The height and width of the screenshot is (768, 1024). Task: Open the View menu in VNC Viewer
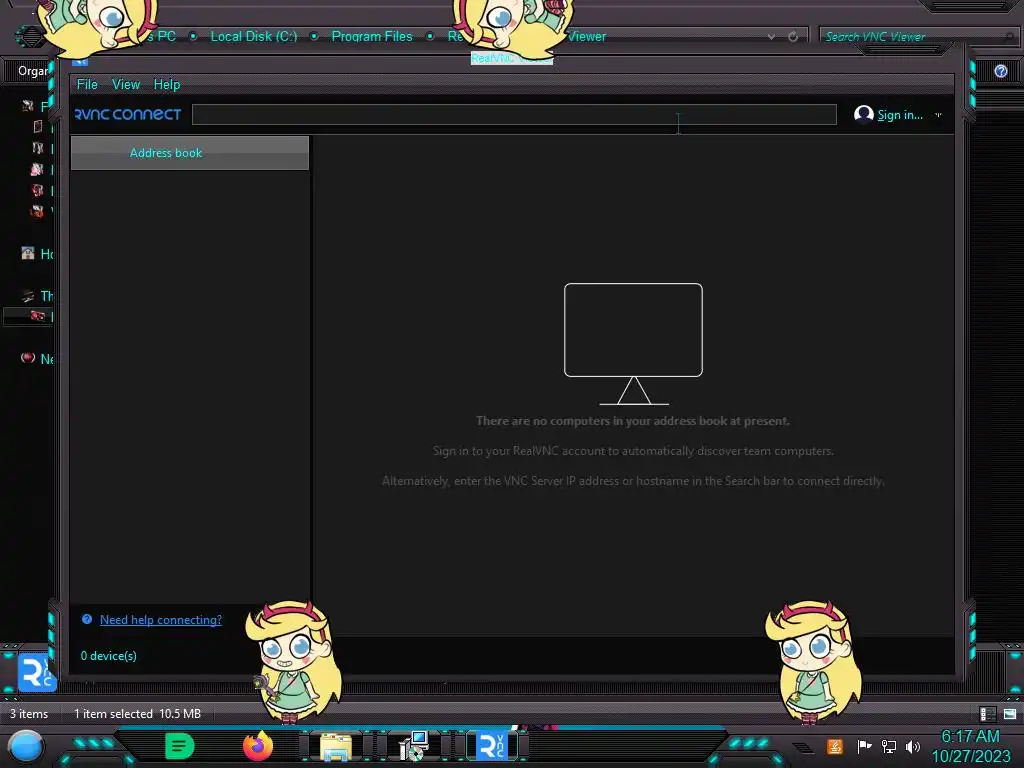point(125,84)
